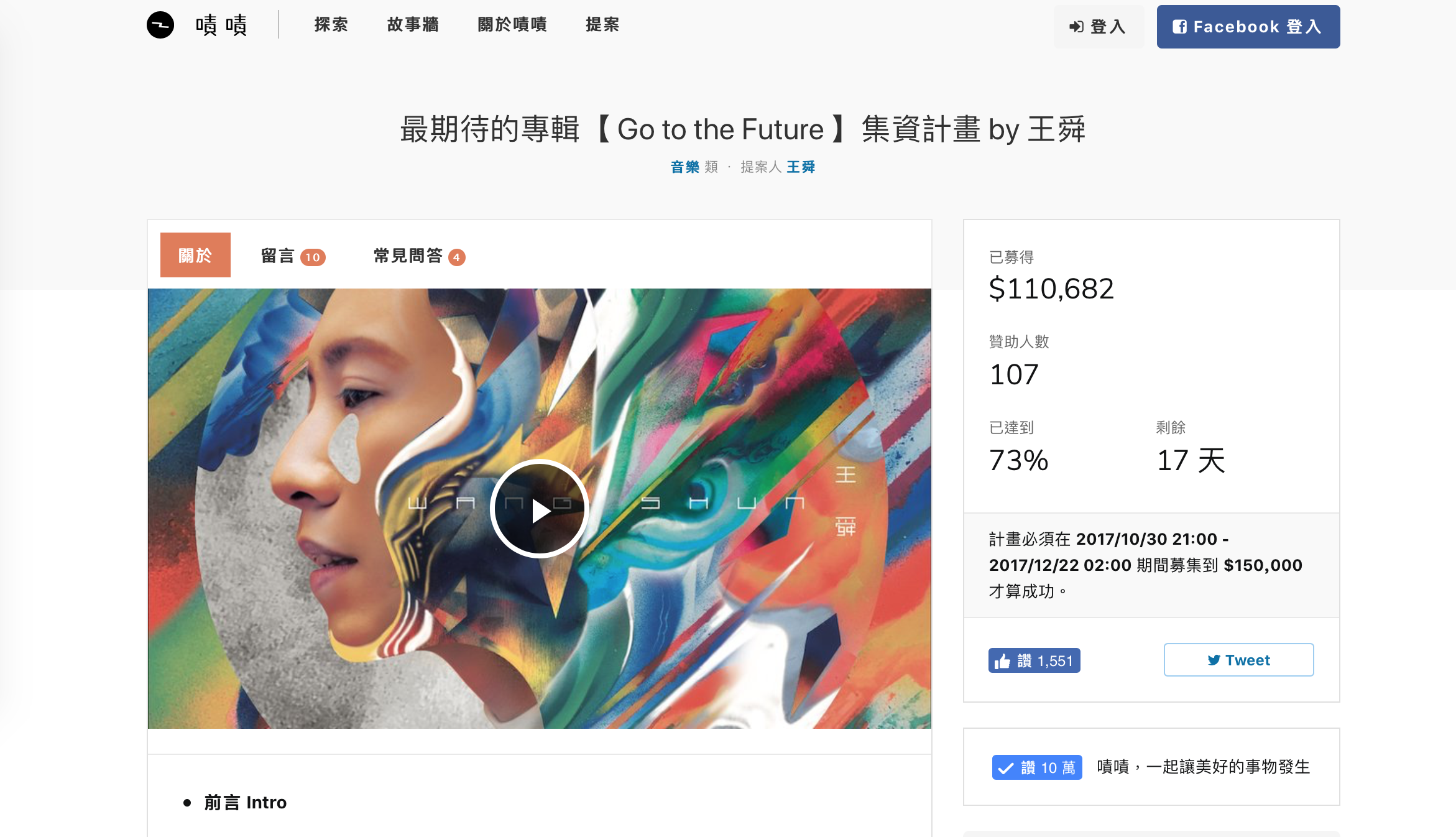Select the 關於 tab
1456x837 pixels.
pyautogui.click(x=195, y=255)
